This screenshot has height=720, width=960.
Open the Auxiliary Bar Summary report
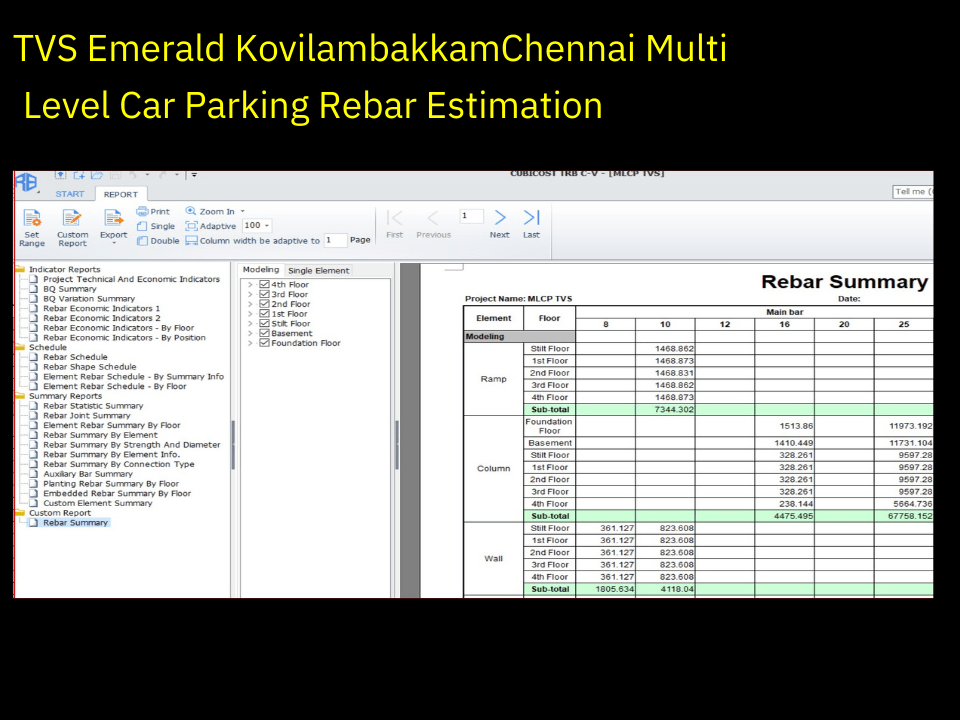88,474
